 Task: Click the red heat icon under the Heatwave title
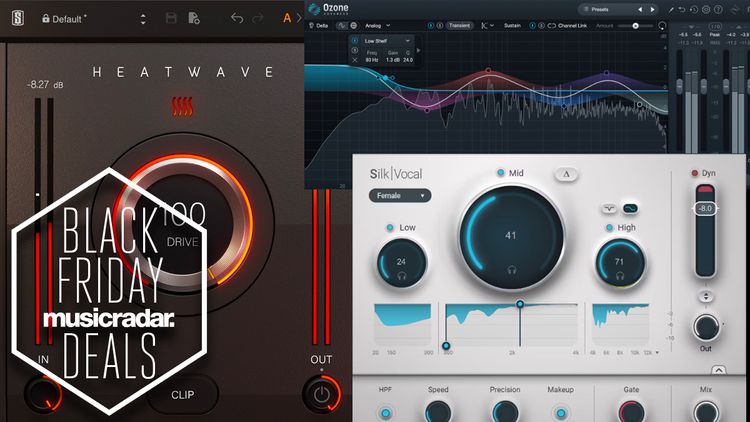[x=182, y=106]
